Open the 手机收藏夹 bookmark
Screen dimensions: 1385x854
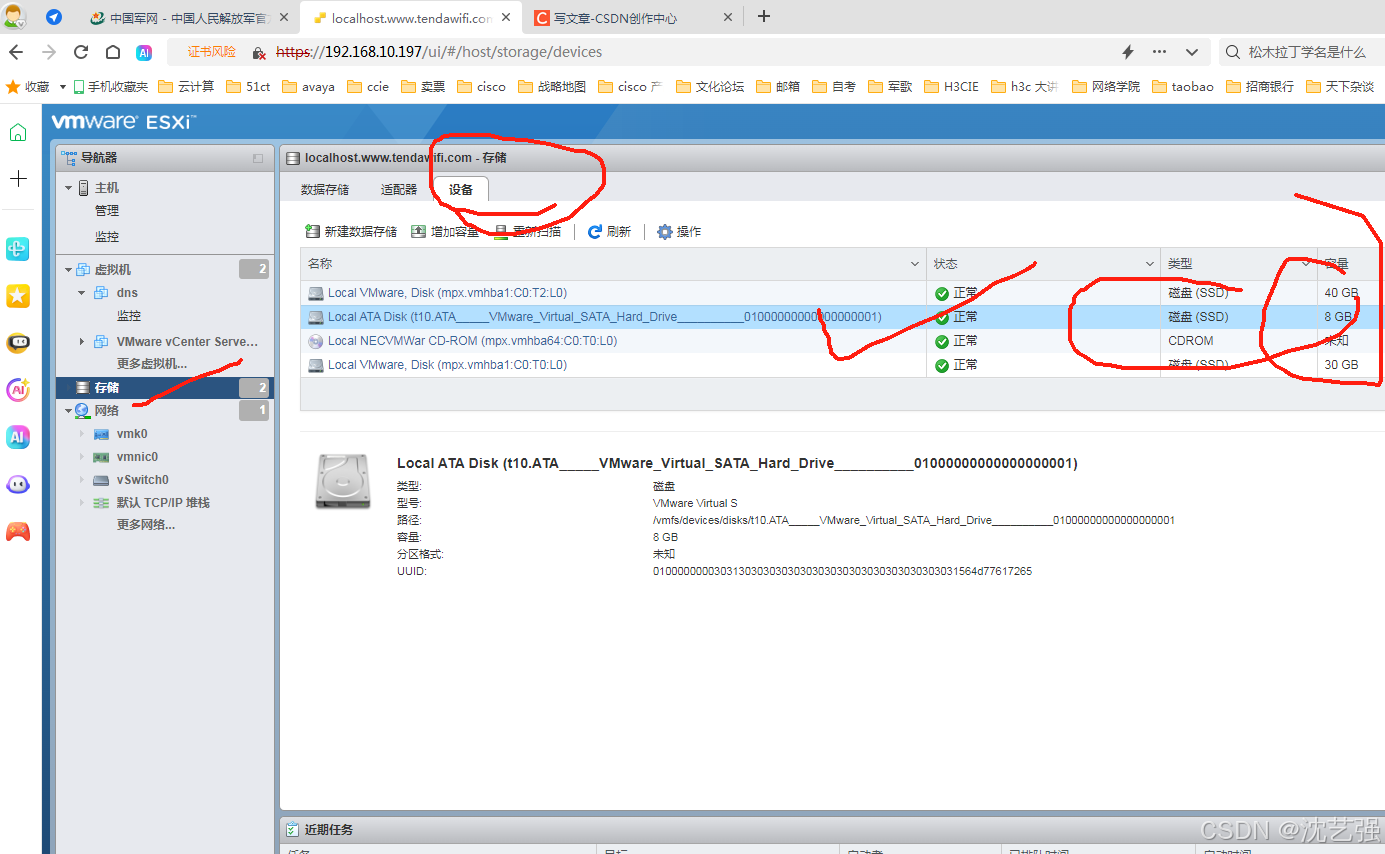(x=109, y=87)
